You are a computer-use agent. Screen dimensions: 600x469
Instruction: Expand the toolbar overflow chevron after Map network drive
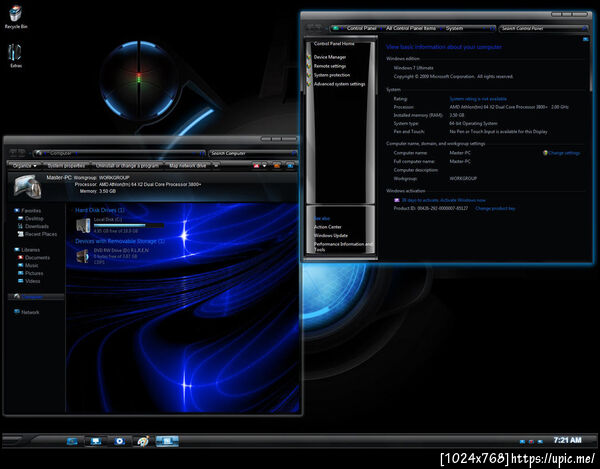point(216,166)
